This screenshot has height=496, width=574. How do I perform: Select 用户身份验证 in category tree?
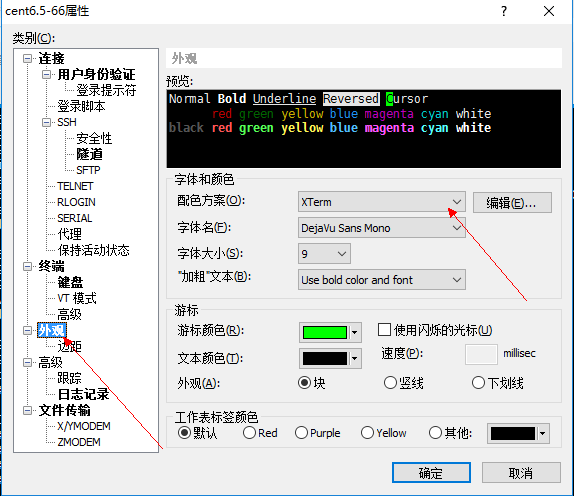(x=96, y=75)
